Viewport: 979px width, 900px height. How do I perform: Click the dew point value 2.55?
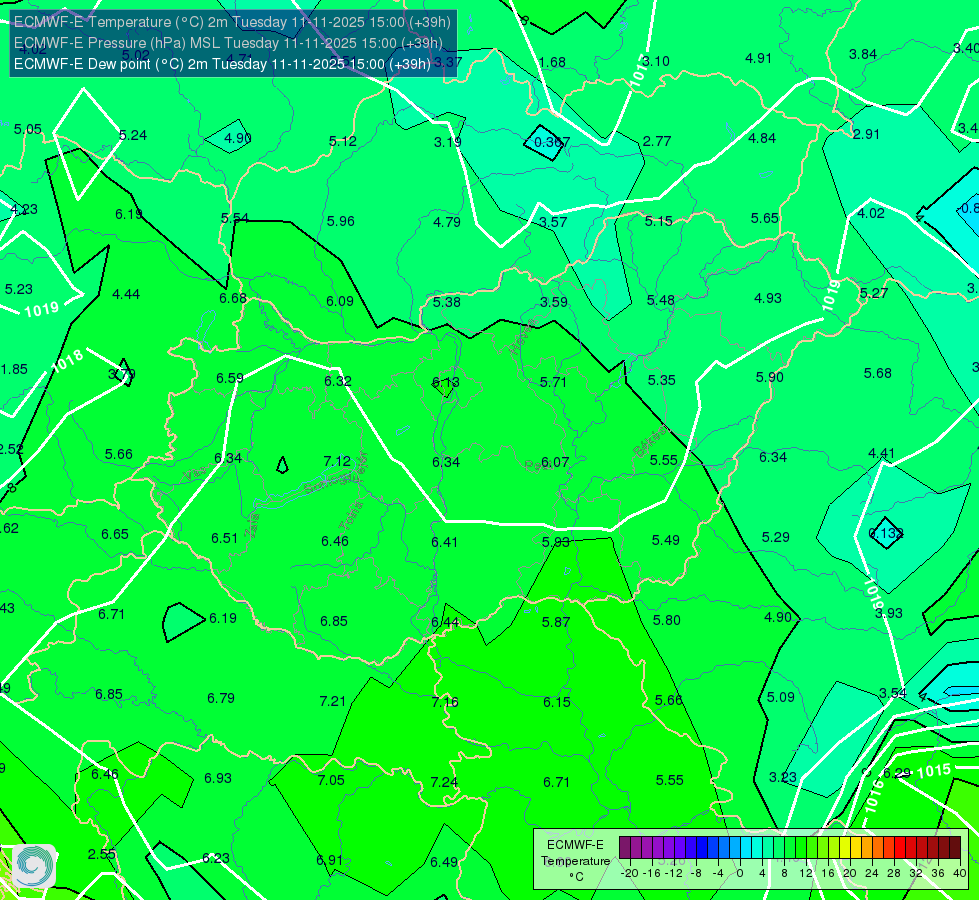[x=102, y=854]
